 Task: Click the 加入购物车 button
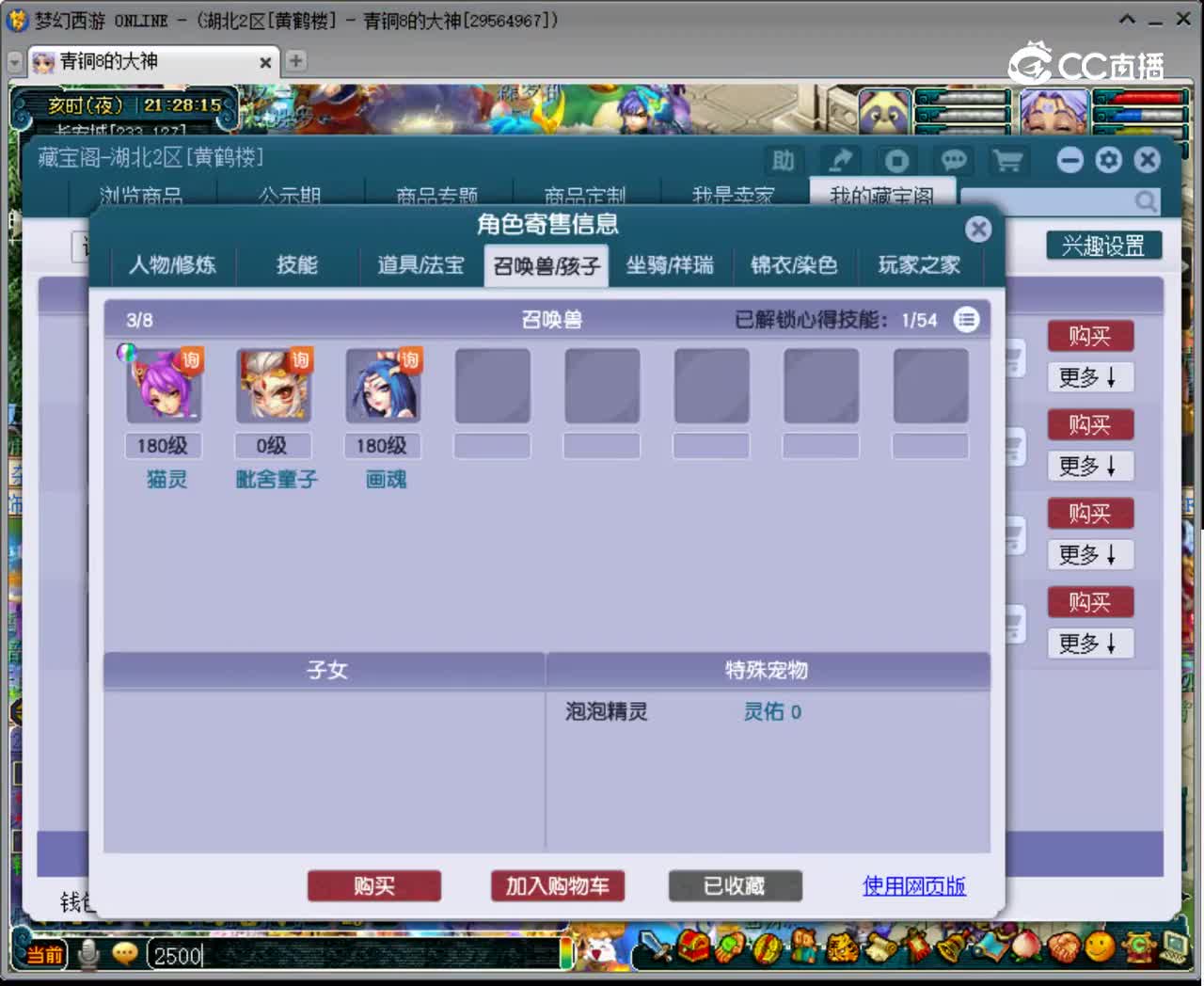(x=558, y=886)
